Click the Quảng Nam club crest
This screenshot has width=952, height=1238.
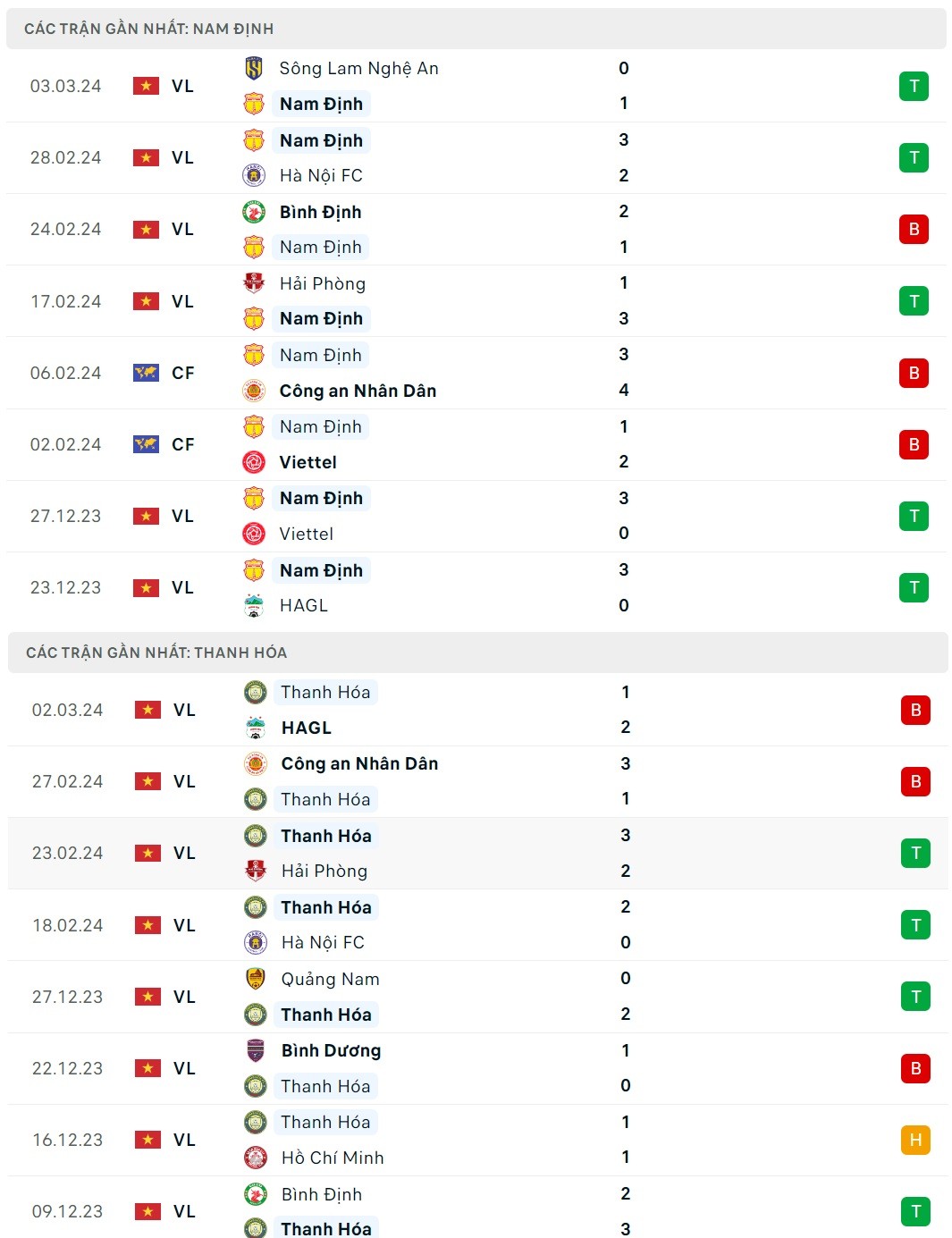click(x=256, y=979)
